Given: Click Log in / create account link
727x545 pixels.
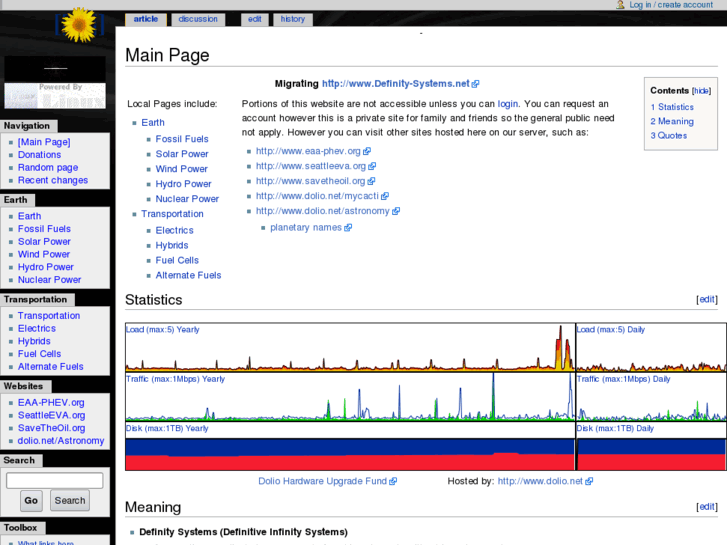Looking at the screenshot, I should [671, 5].
